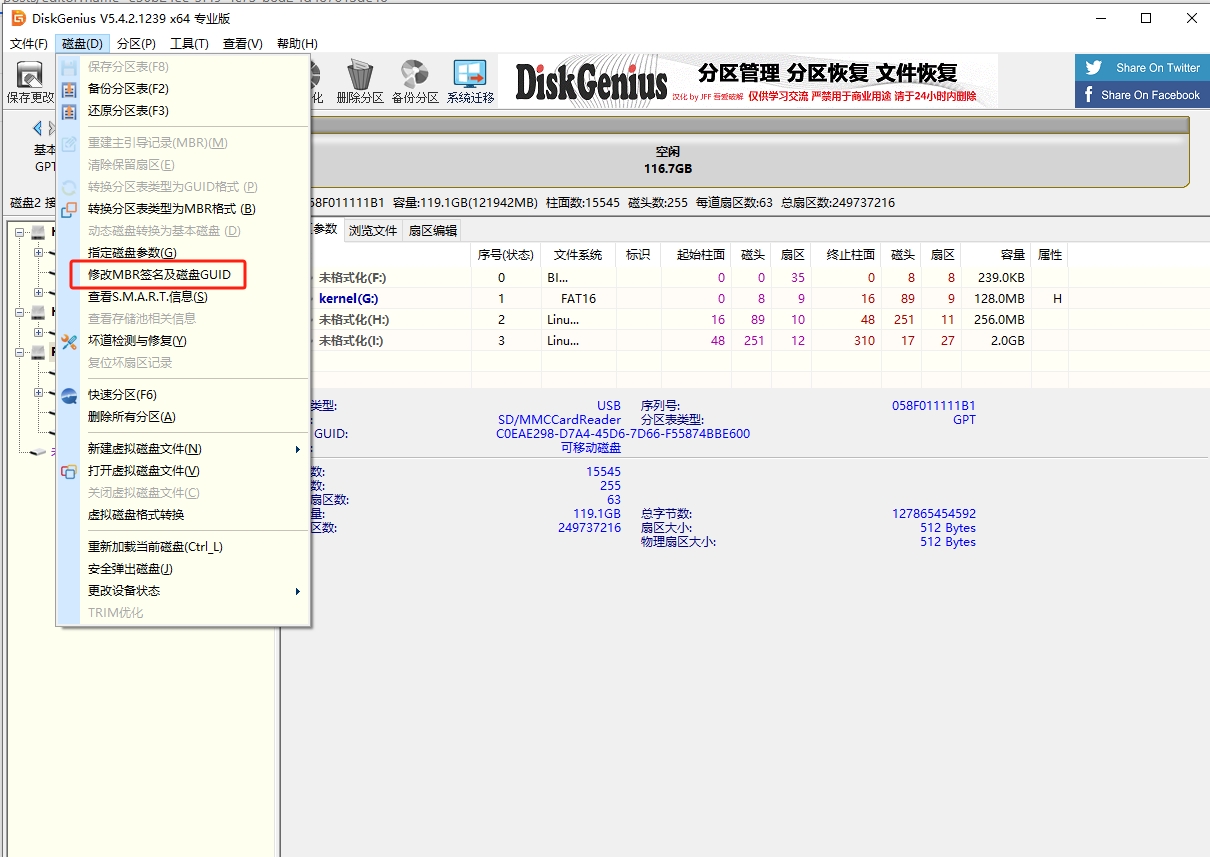Click the blue icon beside 快速分区(F6)
The image size is (1210, 857).
click(69, 395)
